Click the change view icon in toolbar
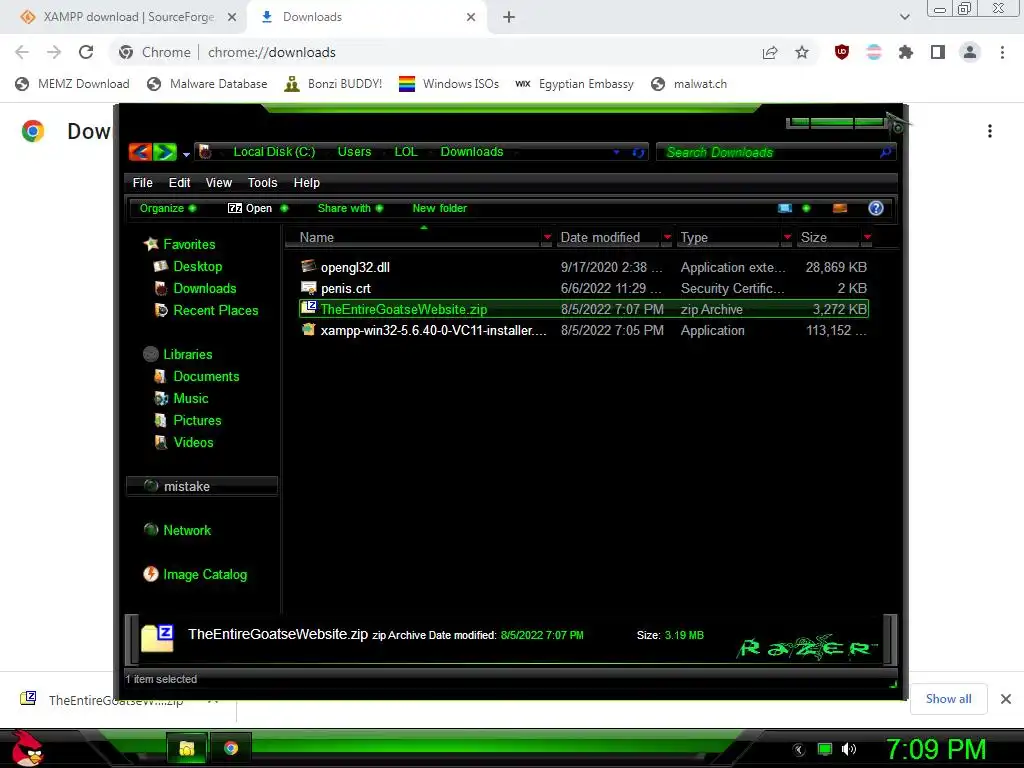This screenshot has width=1024, height=768. pos(785,208)
